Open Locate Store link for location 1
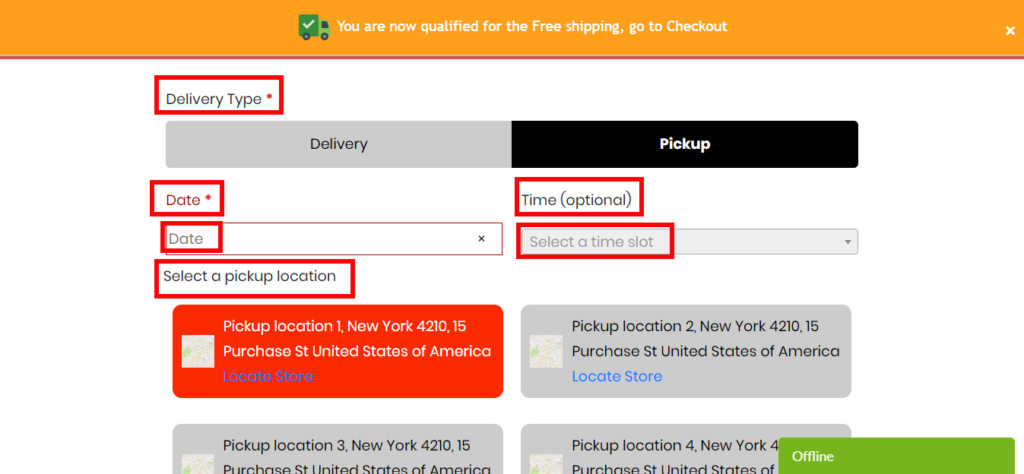1024x474 pixels. (268, 377)
